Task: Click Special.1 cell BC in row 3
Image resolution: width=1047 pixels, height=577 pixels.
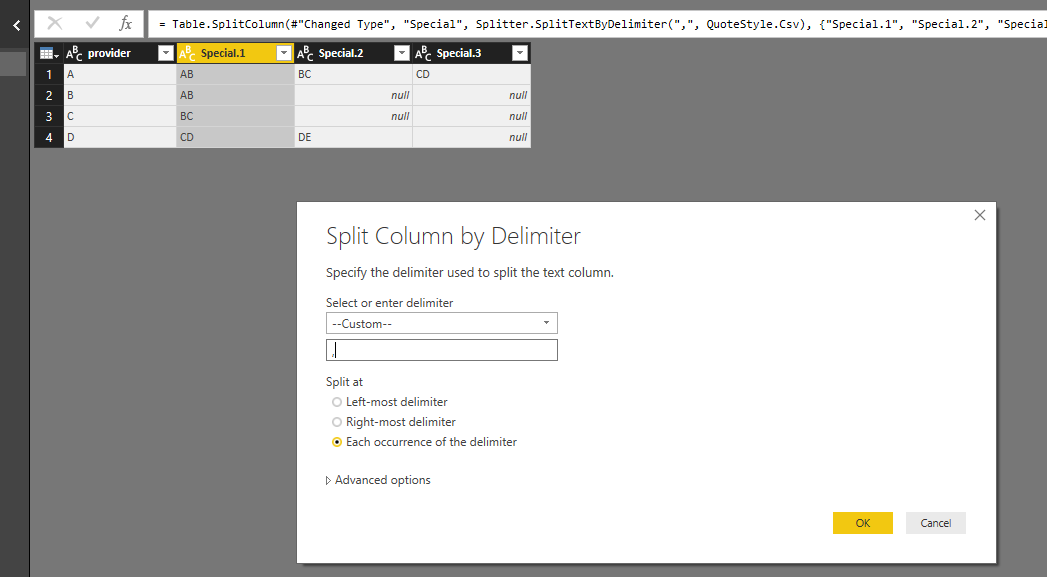Action: point(235,116)
